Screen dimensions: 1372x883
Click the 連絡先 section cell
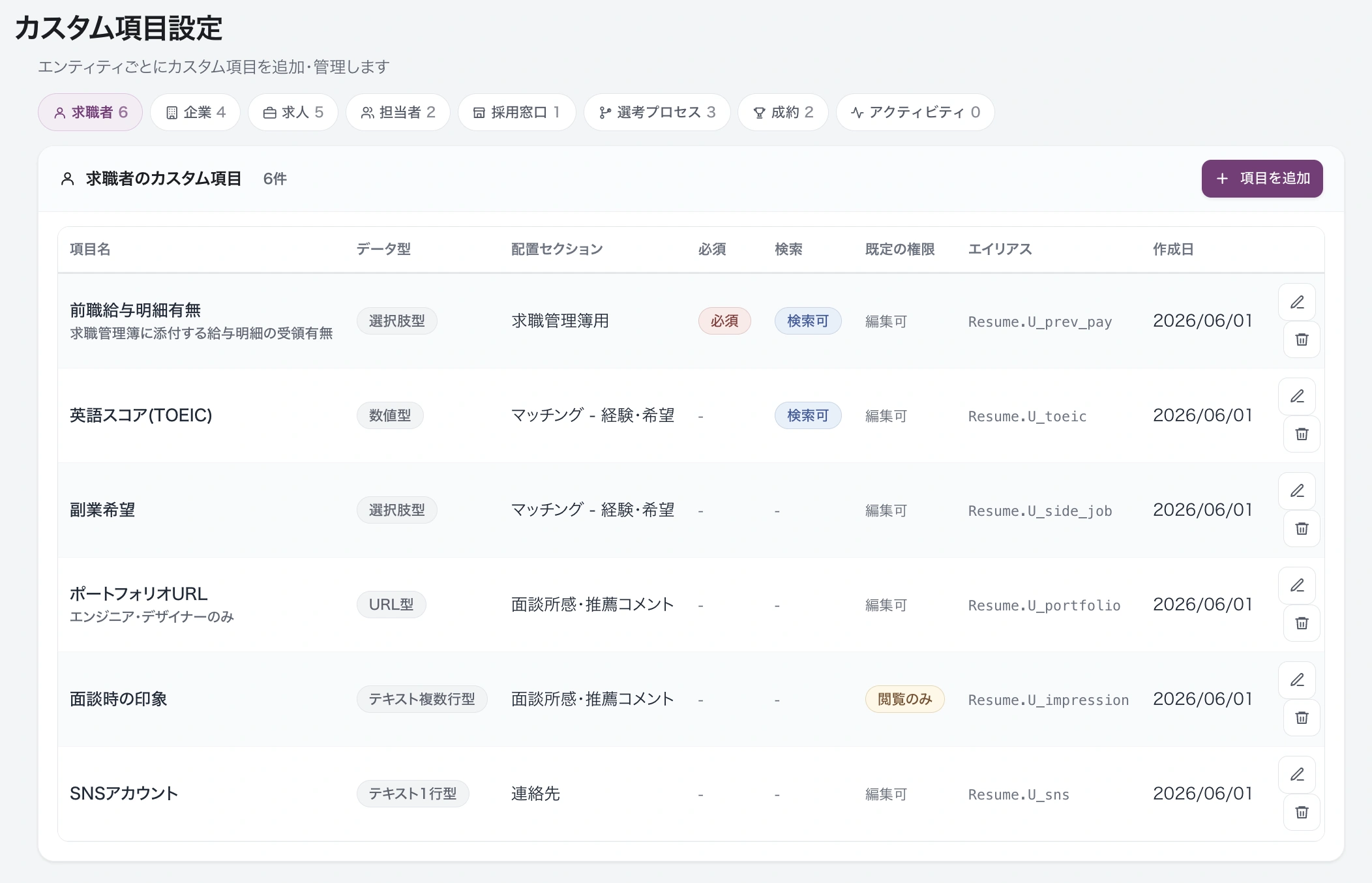click(535, 794)
